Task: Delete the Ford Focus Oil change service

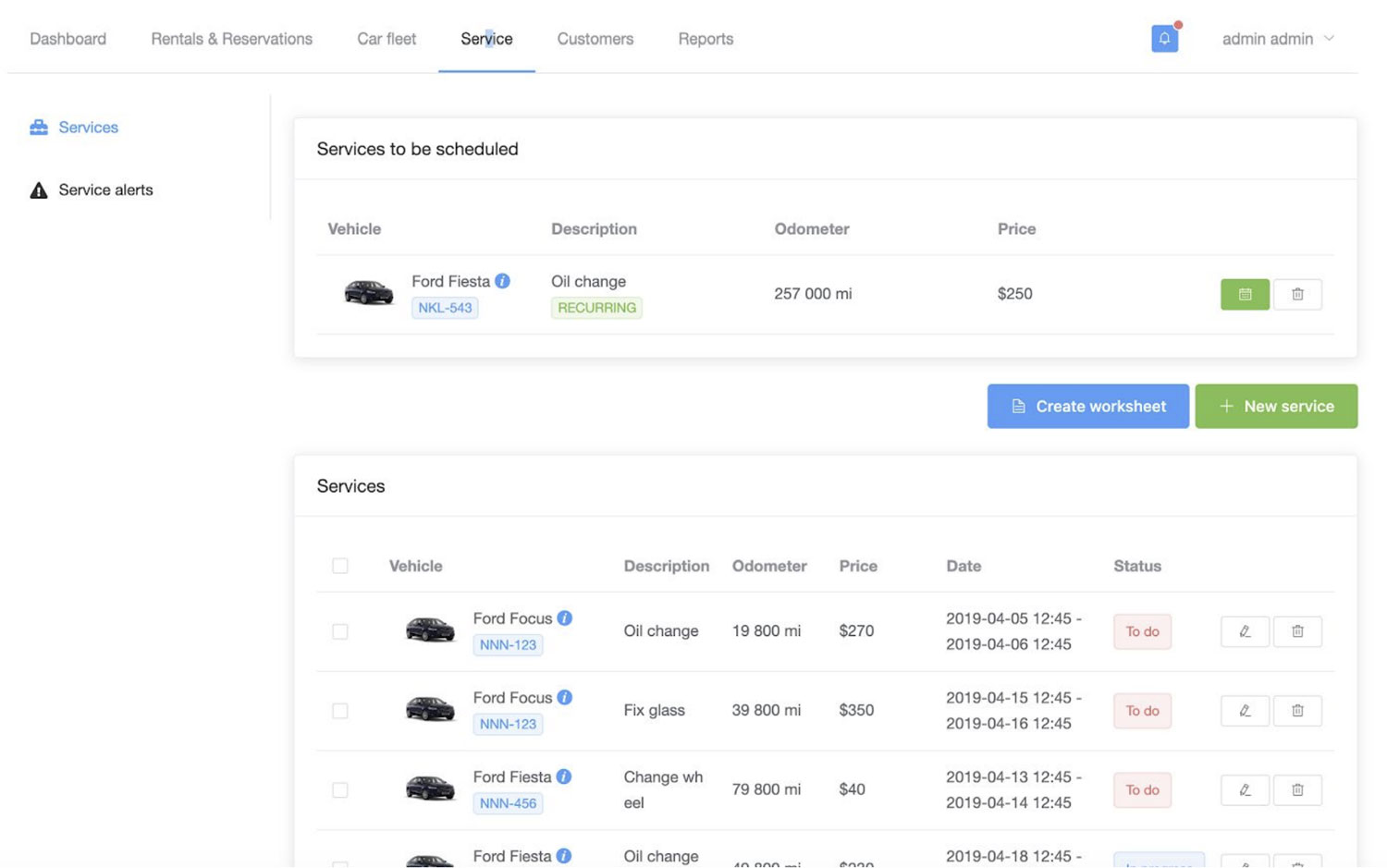Action: pyautogui.click(x=1297, y=631)
